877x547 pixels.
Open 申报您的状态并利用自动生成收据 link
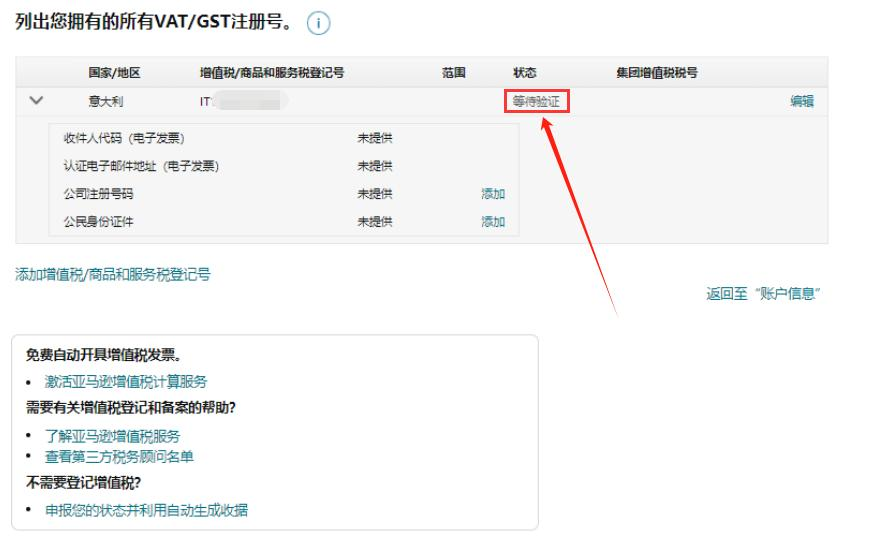pos(146,510)
